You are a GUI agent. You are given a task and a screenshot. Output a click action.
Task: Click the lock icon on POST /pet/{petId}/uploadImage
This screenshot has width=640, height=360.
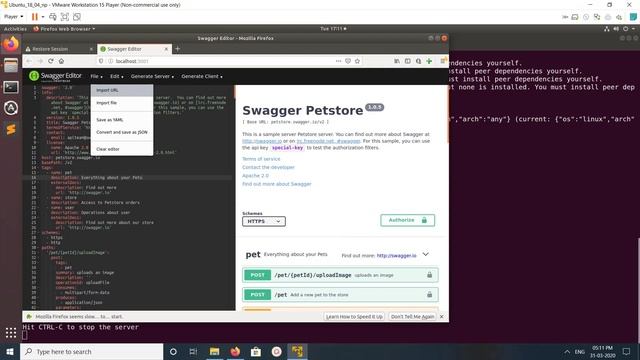(429, 275)
